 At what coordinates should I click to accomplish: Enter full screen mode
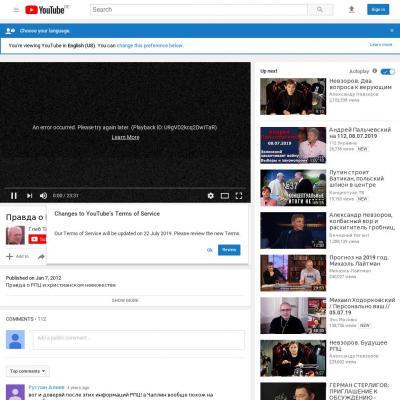tap(239, 196)
